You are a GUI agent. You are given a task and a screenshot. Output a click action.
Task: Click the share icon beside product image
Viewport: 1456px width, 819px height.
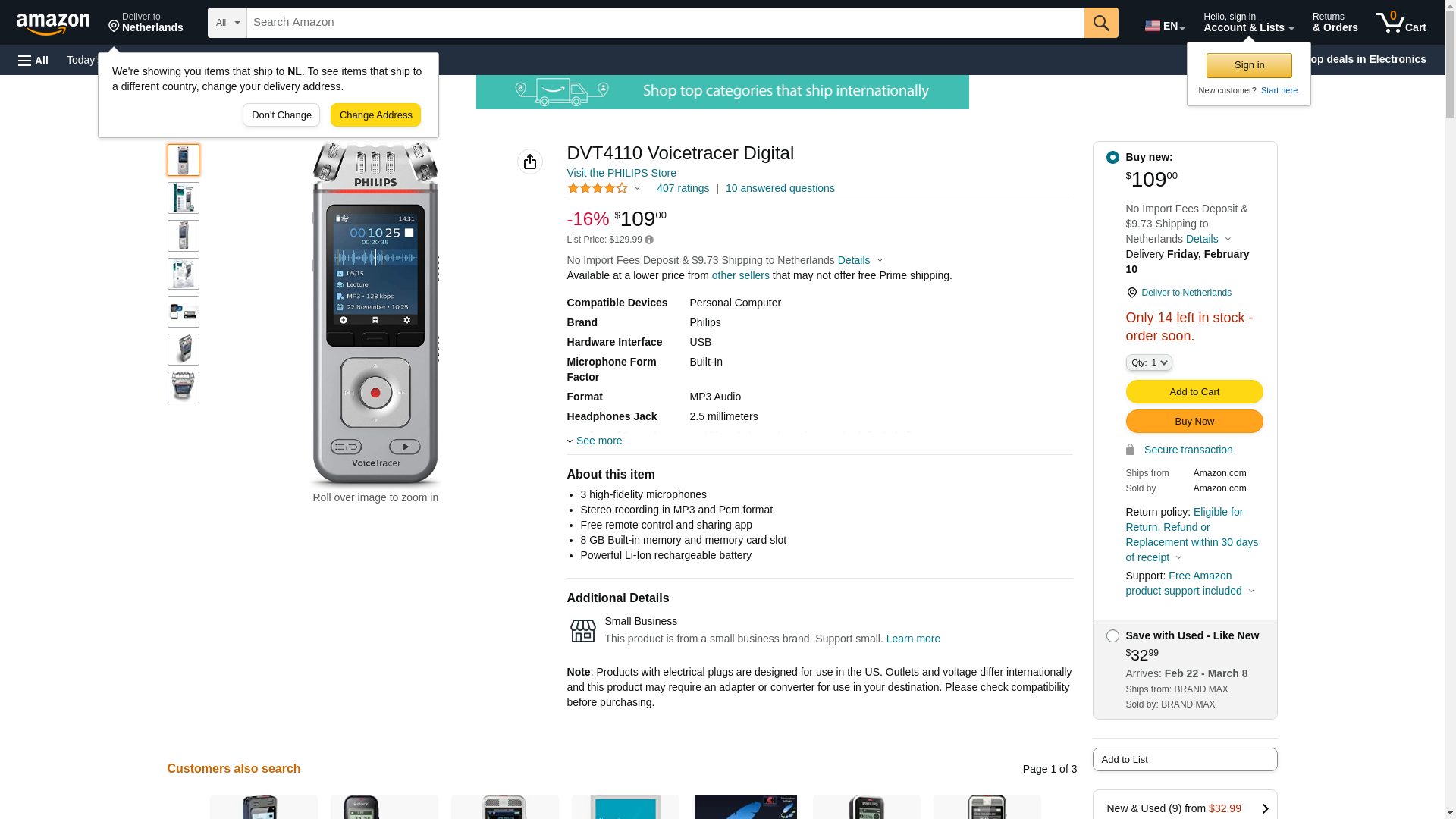coord(529,162)
